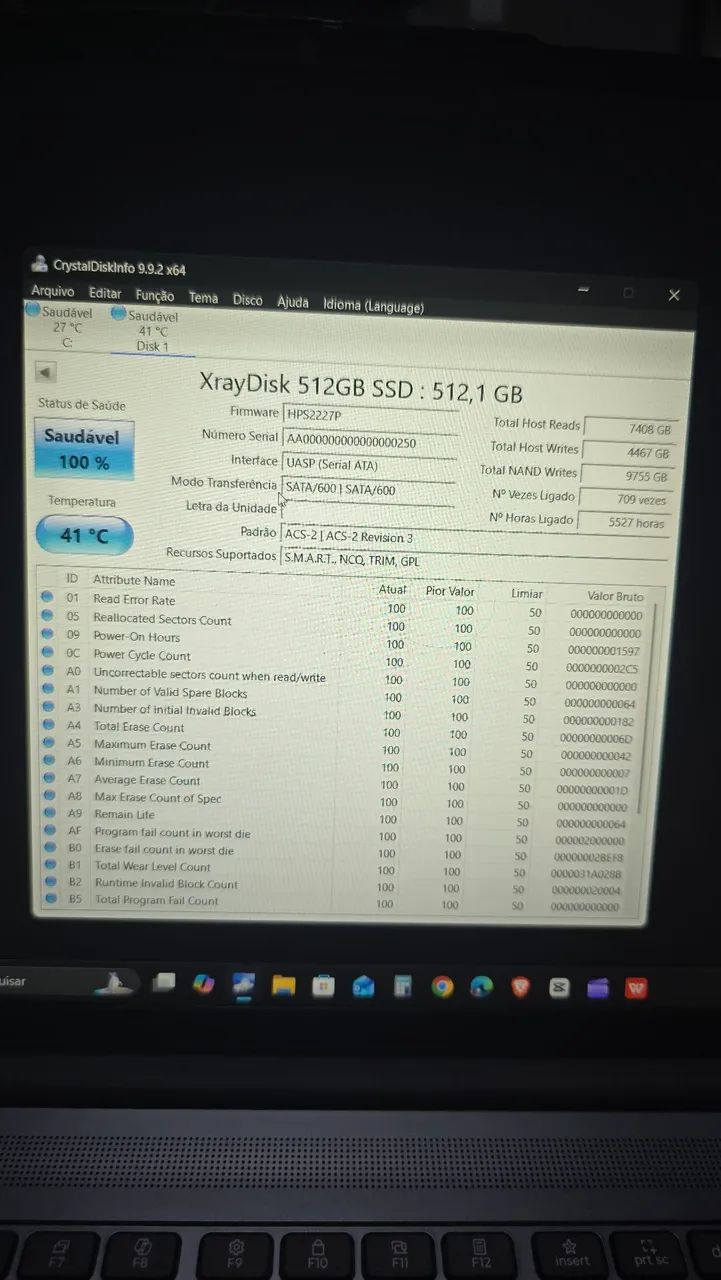Open the Editar menu
This screenshot has height=1280, width=721.
click(x=105, y=293)
